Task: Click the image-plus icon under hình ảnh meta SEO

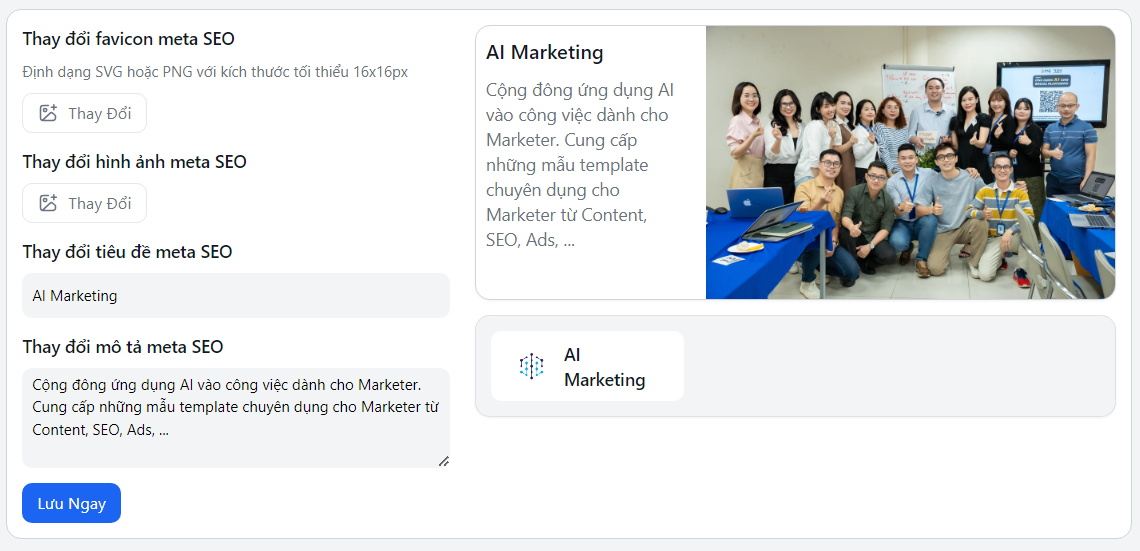Action: tap(48, 203)
